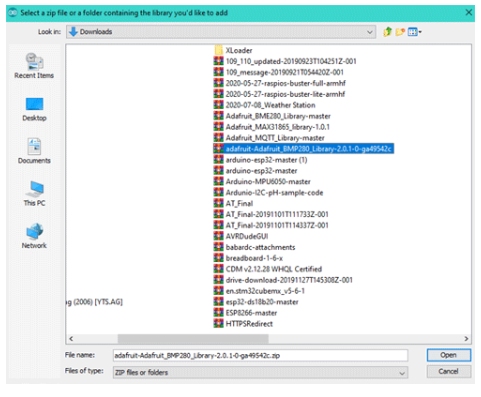Create a new folder icon

tap(400, 32)
